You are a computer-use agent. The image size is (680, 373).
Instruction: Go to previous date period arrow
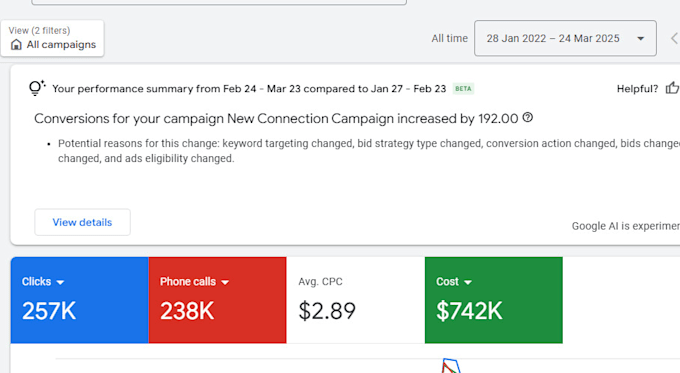(674, 38)
